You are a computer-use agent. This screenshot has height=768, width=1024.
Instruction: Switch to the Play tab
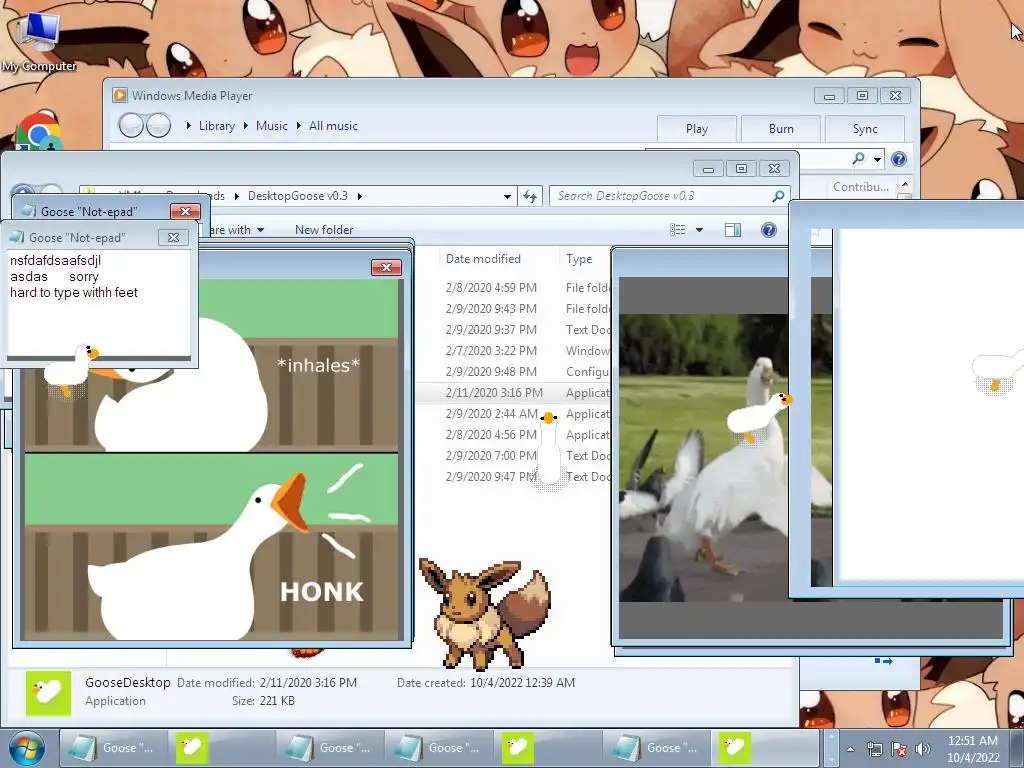pos(697,129)
